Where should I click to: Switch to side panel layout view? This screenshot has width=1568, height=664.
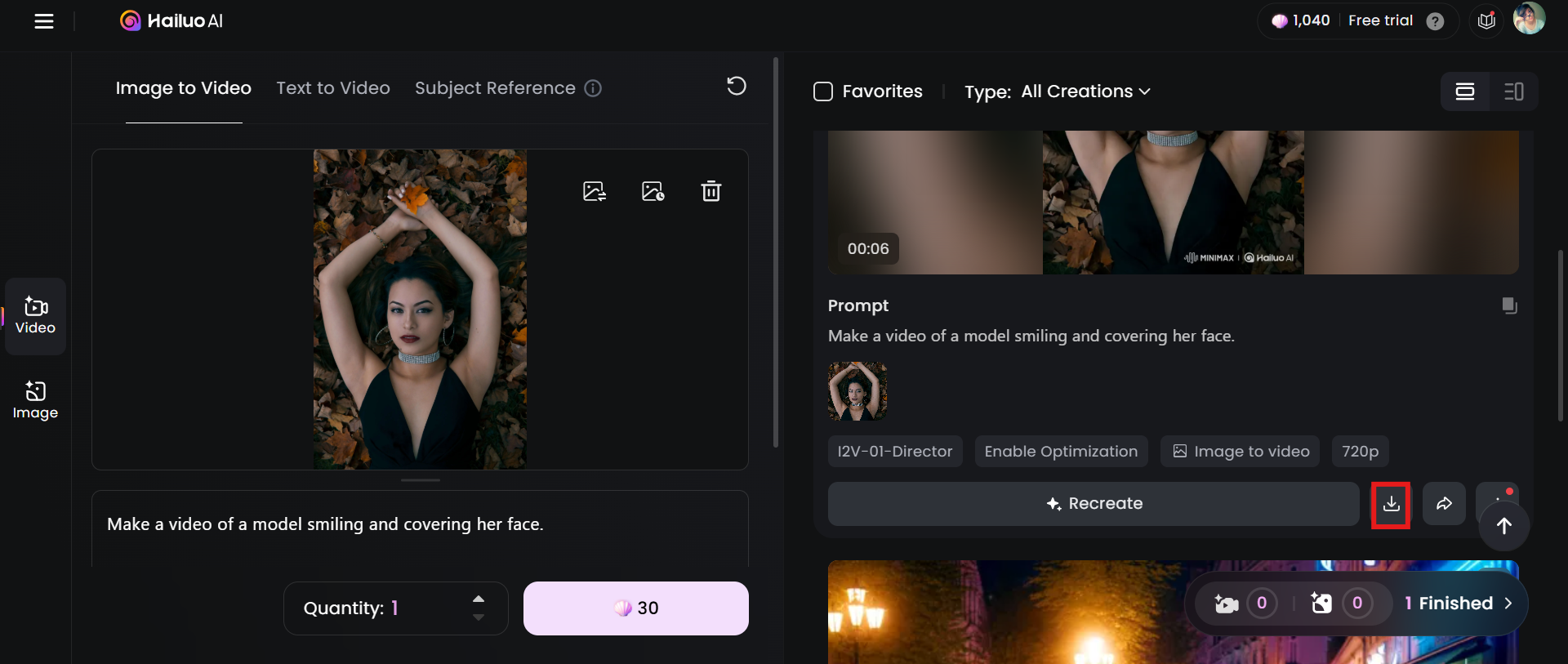(x=1513, y=91)
